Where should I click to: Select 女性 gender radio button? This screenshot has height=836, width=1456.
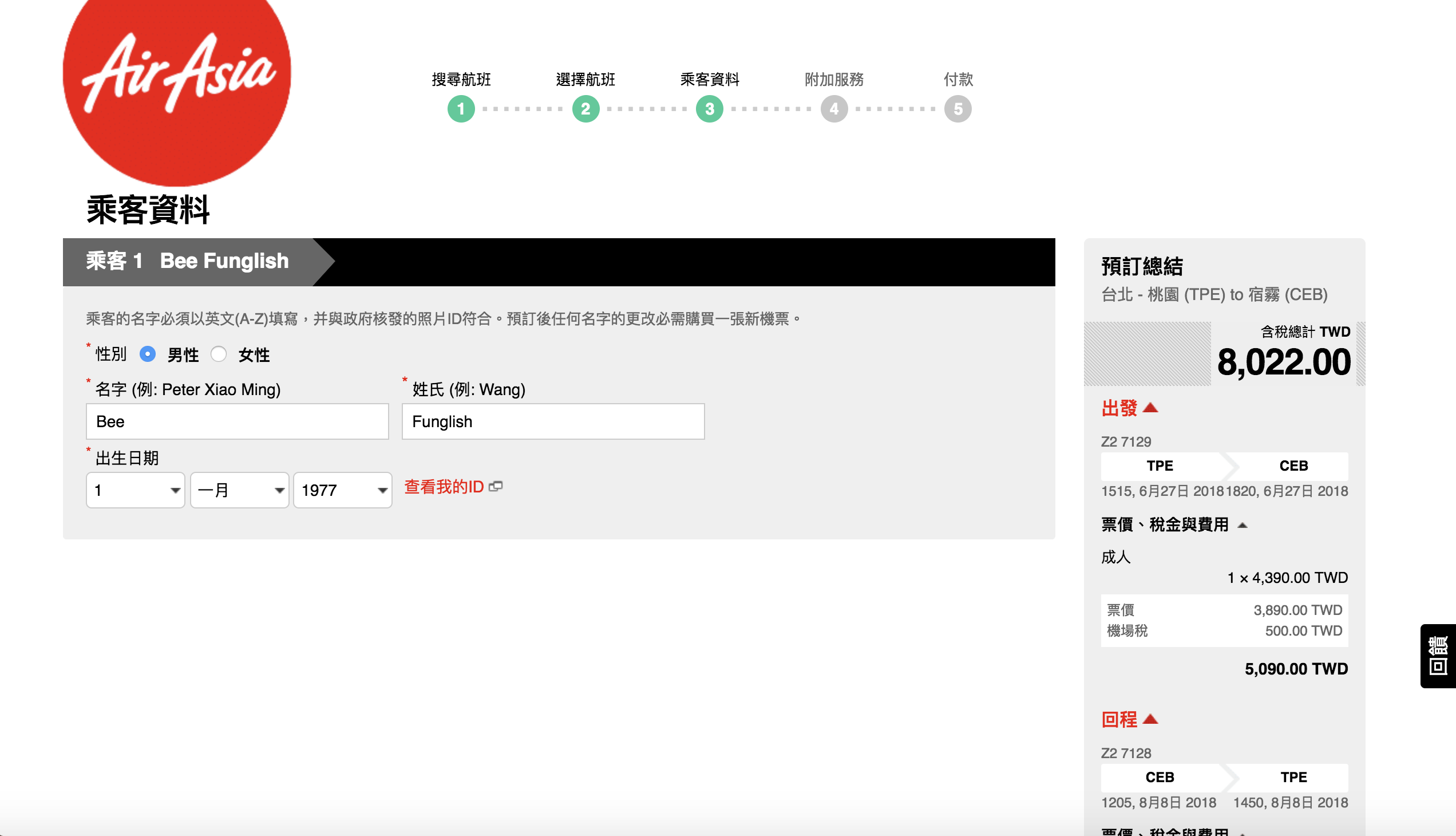coord(219,354)
